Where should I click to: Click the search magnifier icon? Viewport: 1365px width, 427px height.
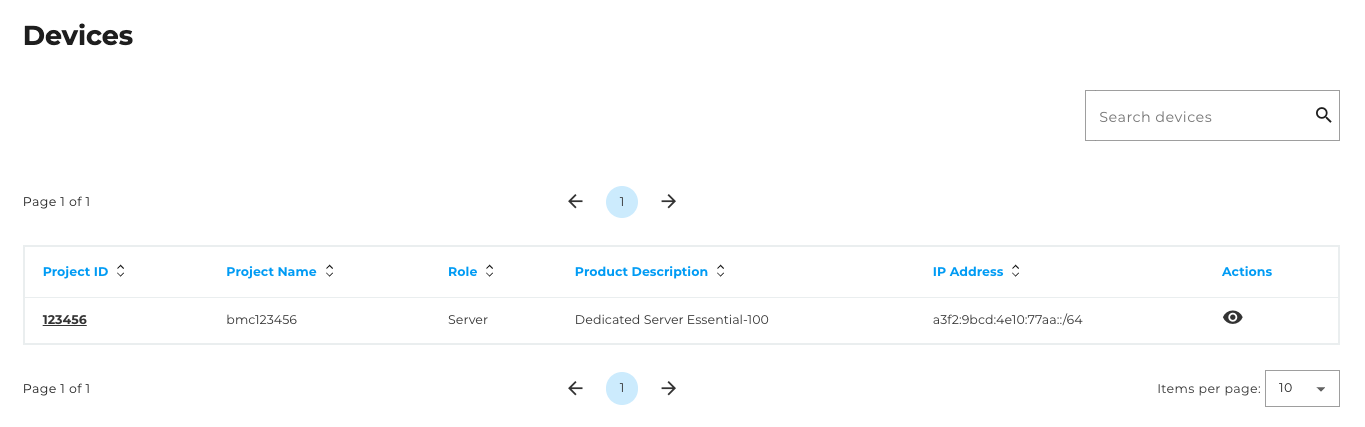(1323, 115)
